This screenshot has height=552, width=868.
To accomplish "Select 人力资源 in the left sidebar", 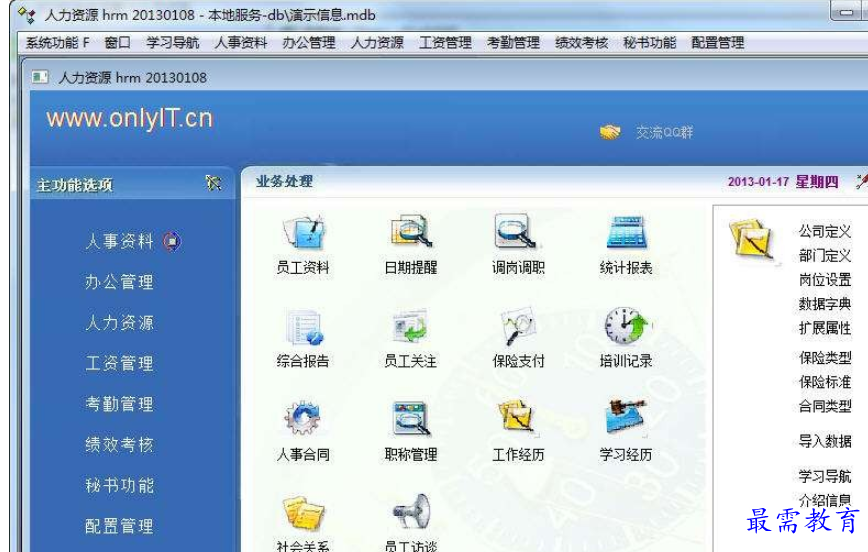I will pos(119,322).
